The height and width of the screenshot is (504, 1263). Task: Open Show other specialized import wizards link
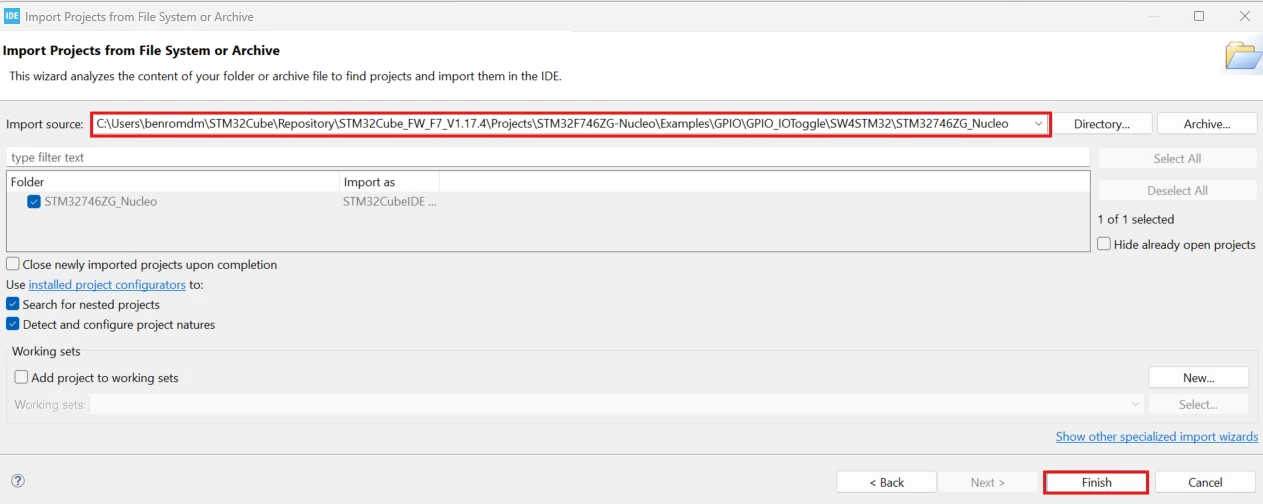(1157, 437)
